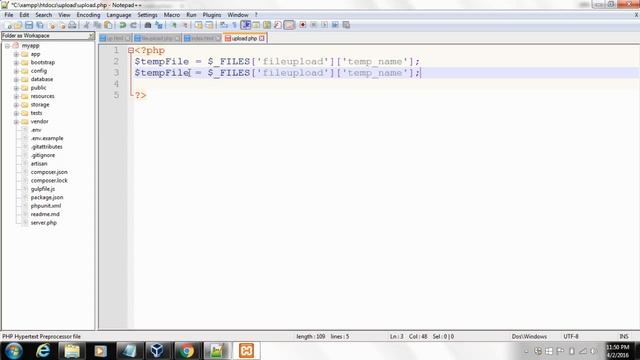This screenshot has height=360, width=640.
Task: Launch Google Chrome from taskbar
Action: tap(187, 351)
